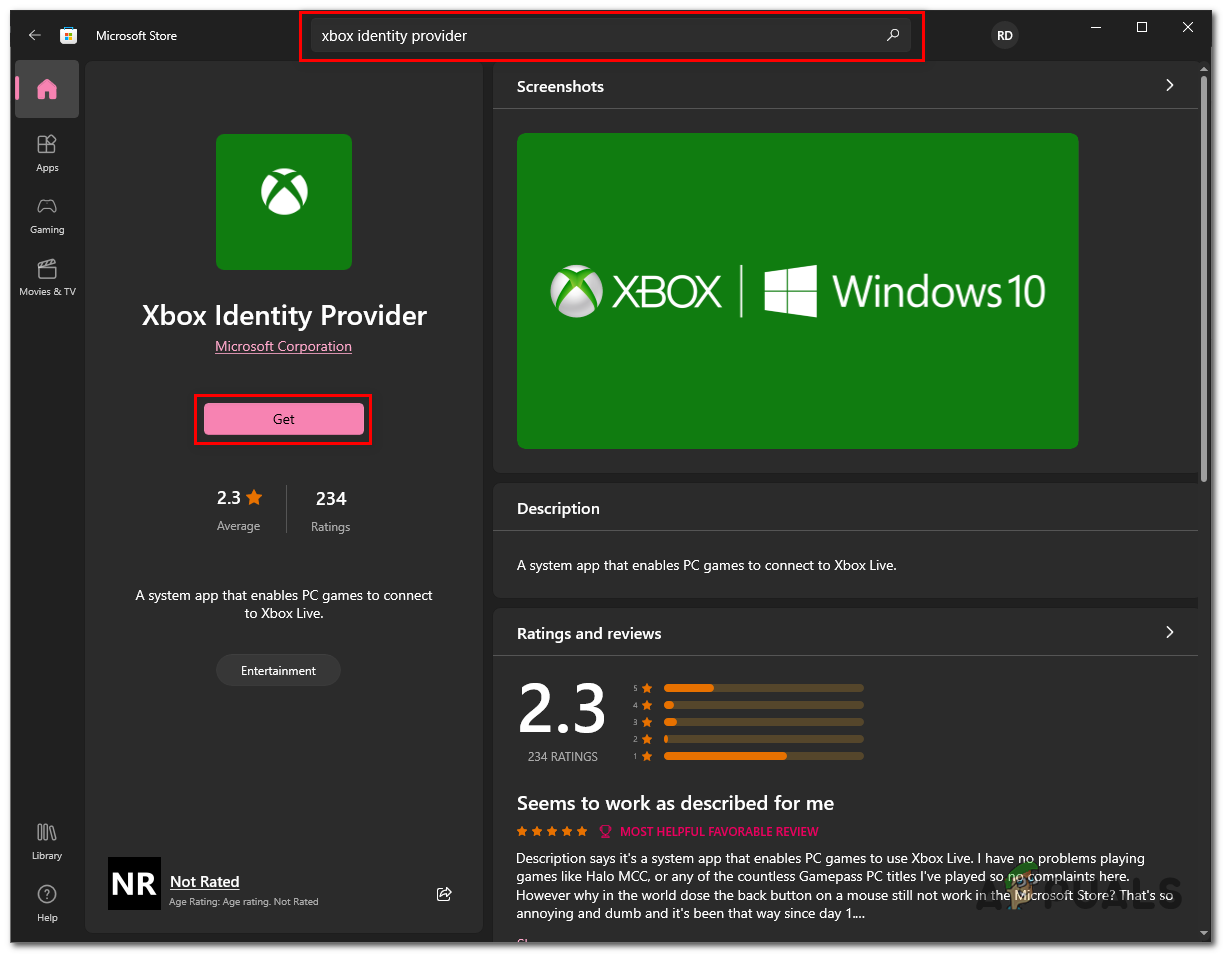Share this app via share icon
1223x954 pixels.
coord(444,894)
